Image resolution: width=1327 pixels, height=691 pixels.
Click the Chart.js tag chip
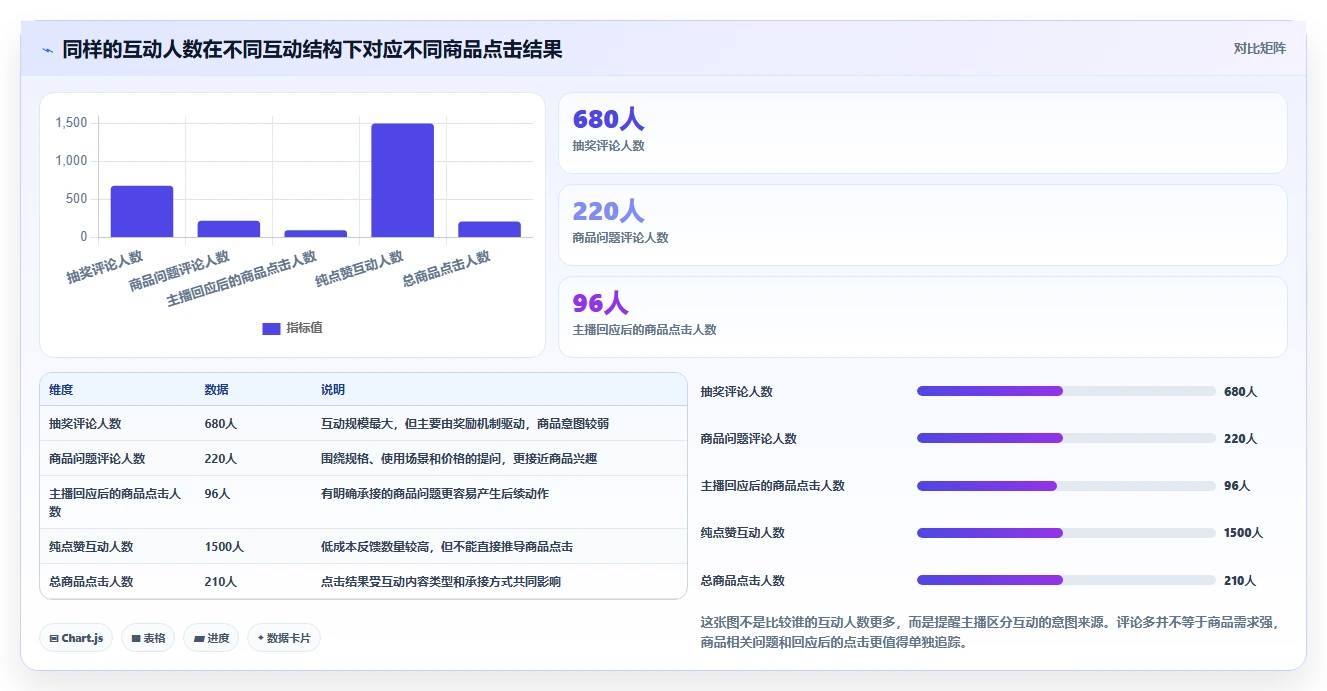[76, 638]
